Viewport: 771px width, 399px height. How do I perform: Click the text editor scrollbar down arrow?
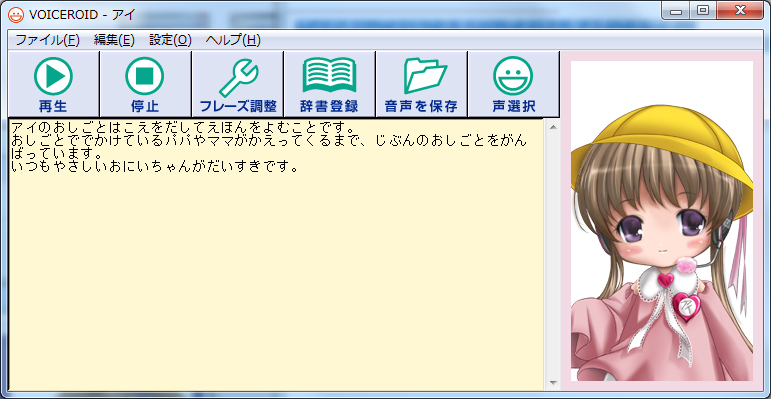(553, 382)
